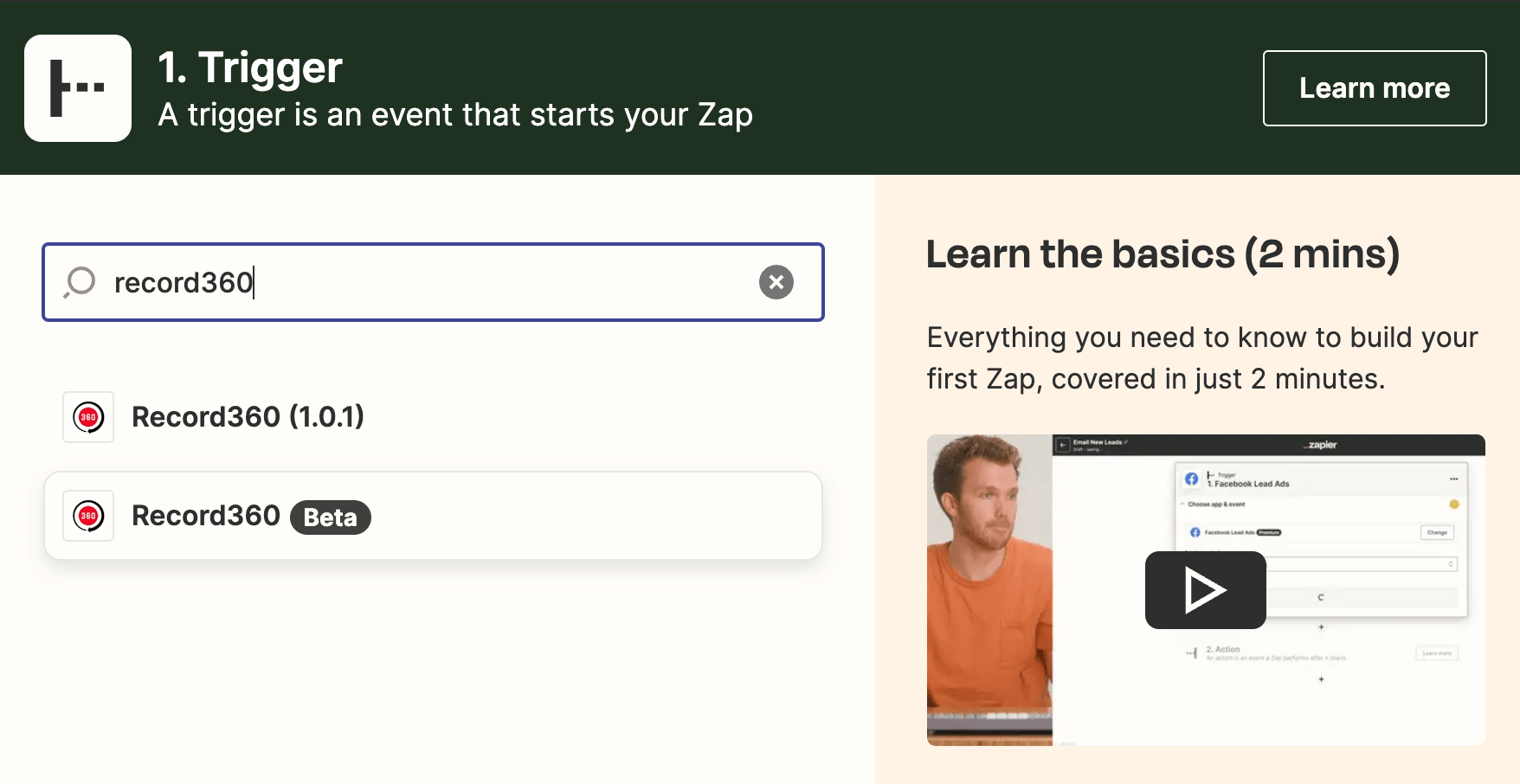Click the trigger description subtitle text
This screenshot has width=1520, height=784.
454,114
